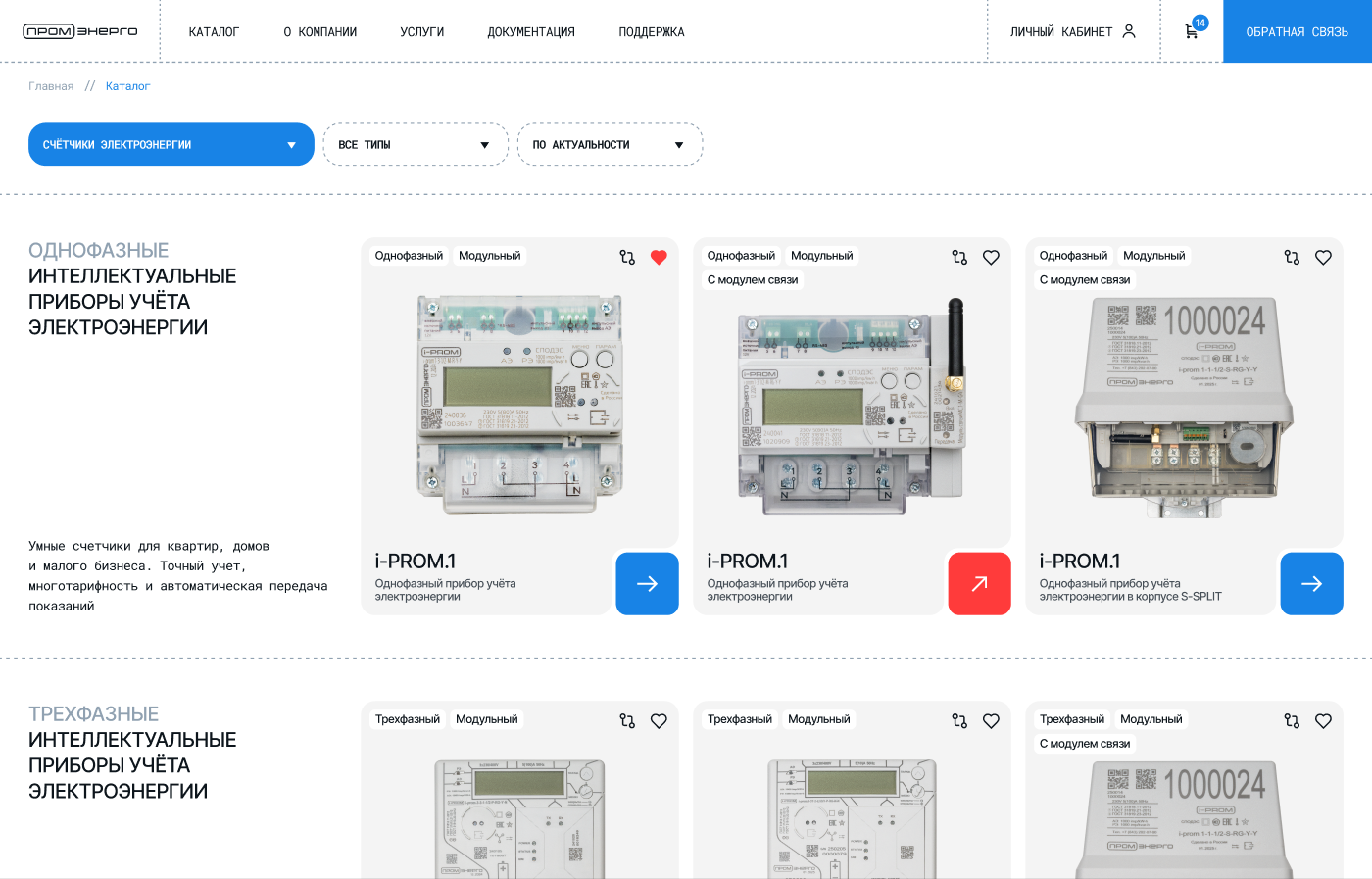Click 'электроэнергии в корпусе S-SPLIT' description text
This screenshot has height=879, width=1372.
point(1130,597)
